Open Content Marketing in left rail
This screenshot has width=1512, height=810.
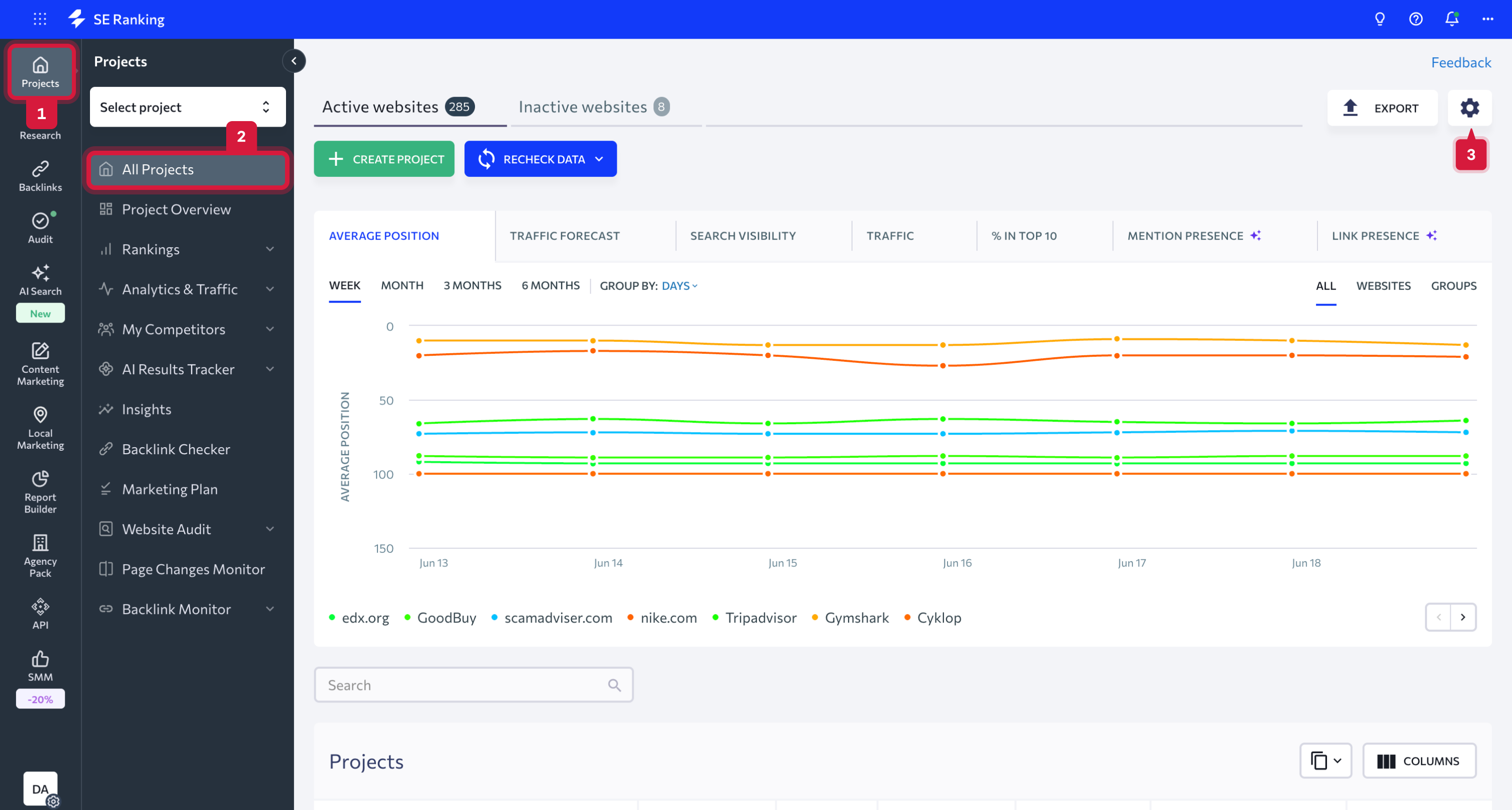click(x=40, y=364)
